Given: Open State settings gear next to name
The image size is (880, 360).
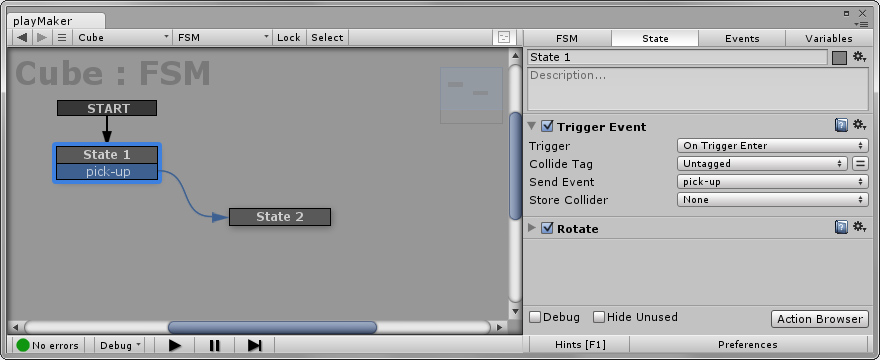Looking at the screenshot, I should point(859,57).
